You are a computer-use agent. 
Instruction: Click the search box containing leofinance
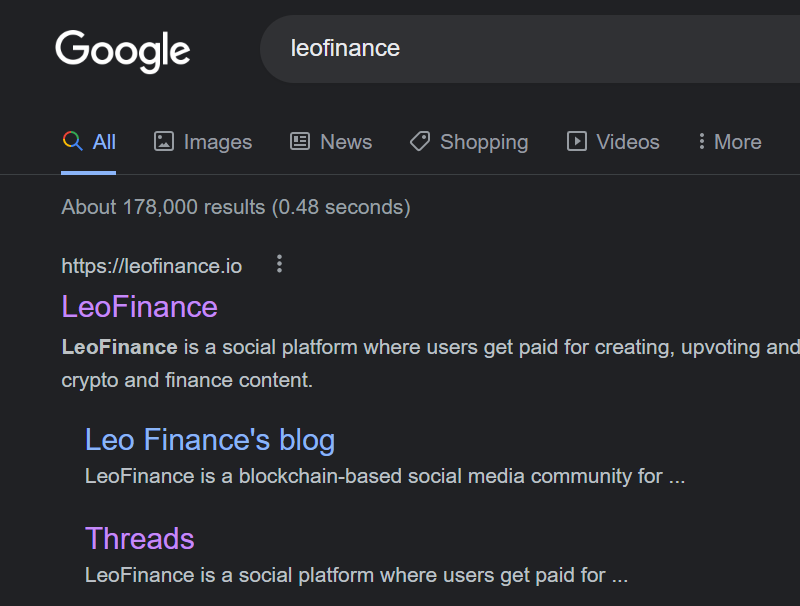click(x=530, y=49)
